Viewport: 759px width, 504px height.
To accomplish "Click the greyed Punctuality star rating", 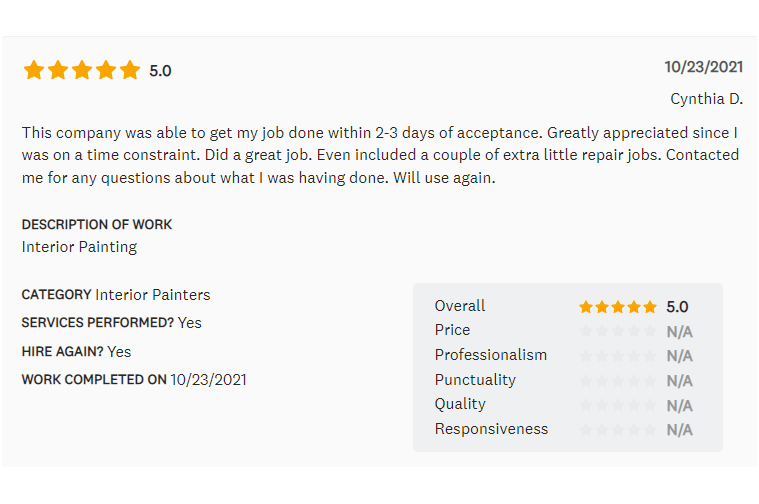I will 617,380.
